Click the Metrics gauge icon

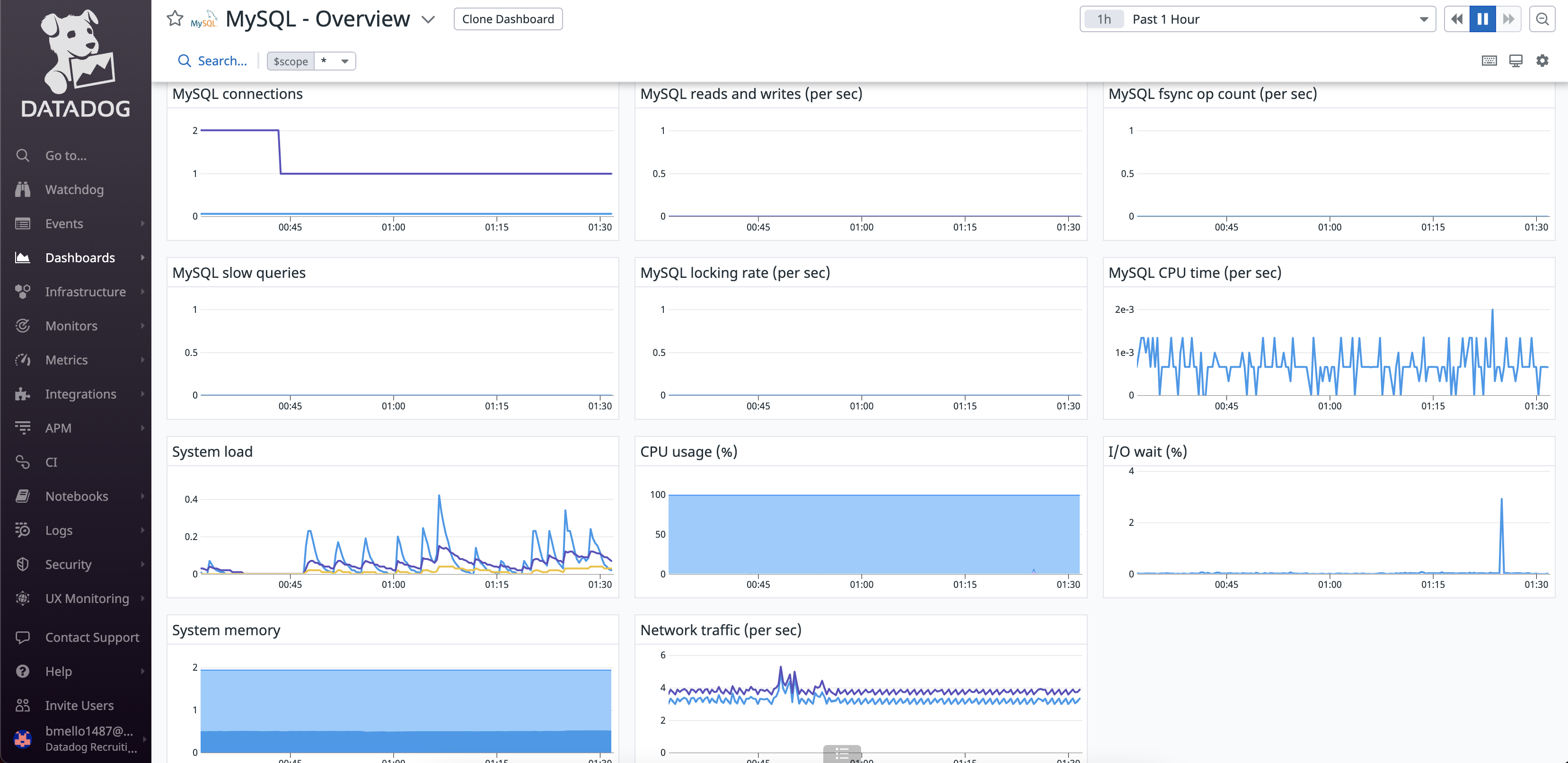point(23,360)
